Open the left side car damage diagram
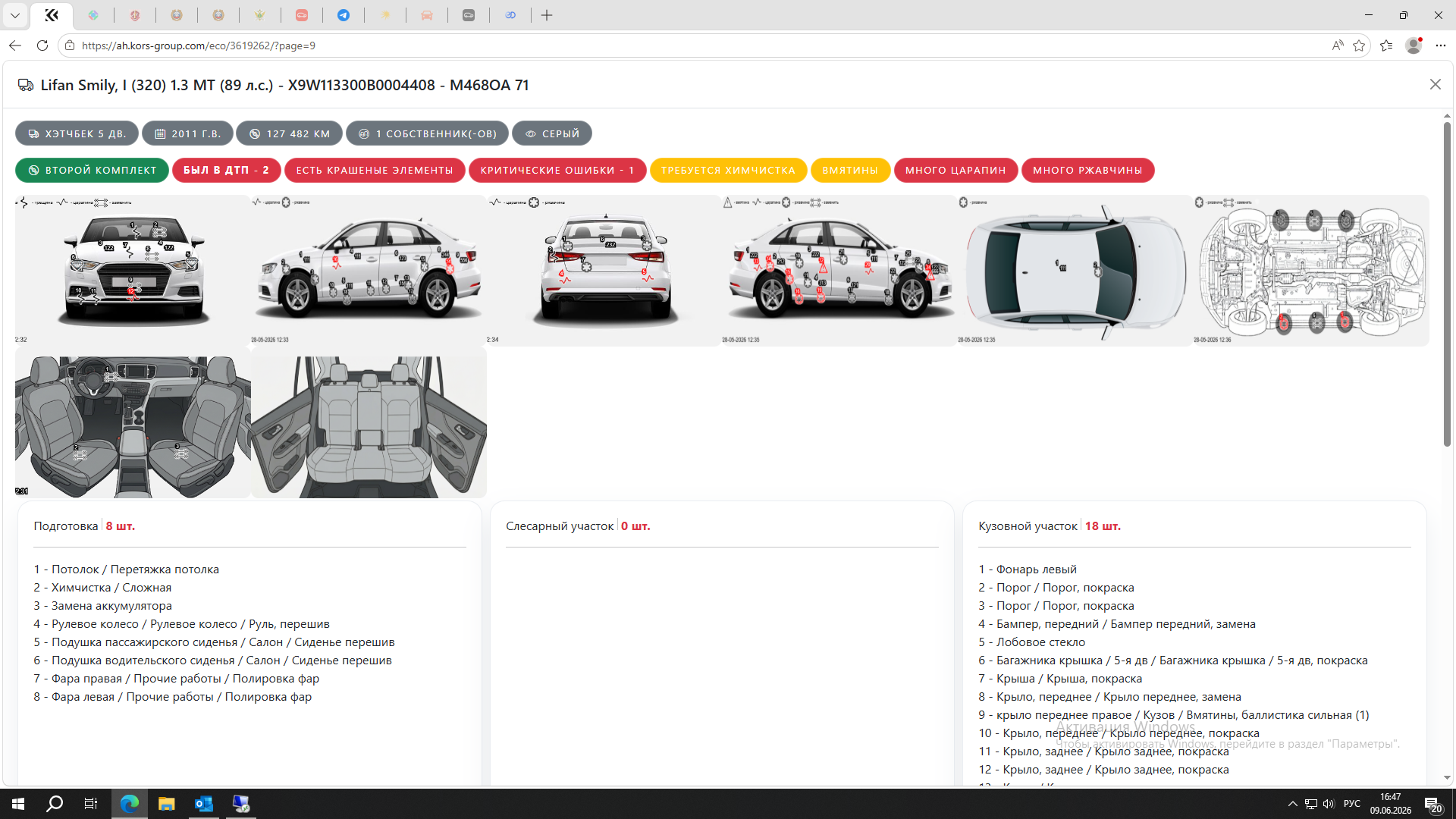The height and width of the screenshot is (819, 1456). click(369, 271)
